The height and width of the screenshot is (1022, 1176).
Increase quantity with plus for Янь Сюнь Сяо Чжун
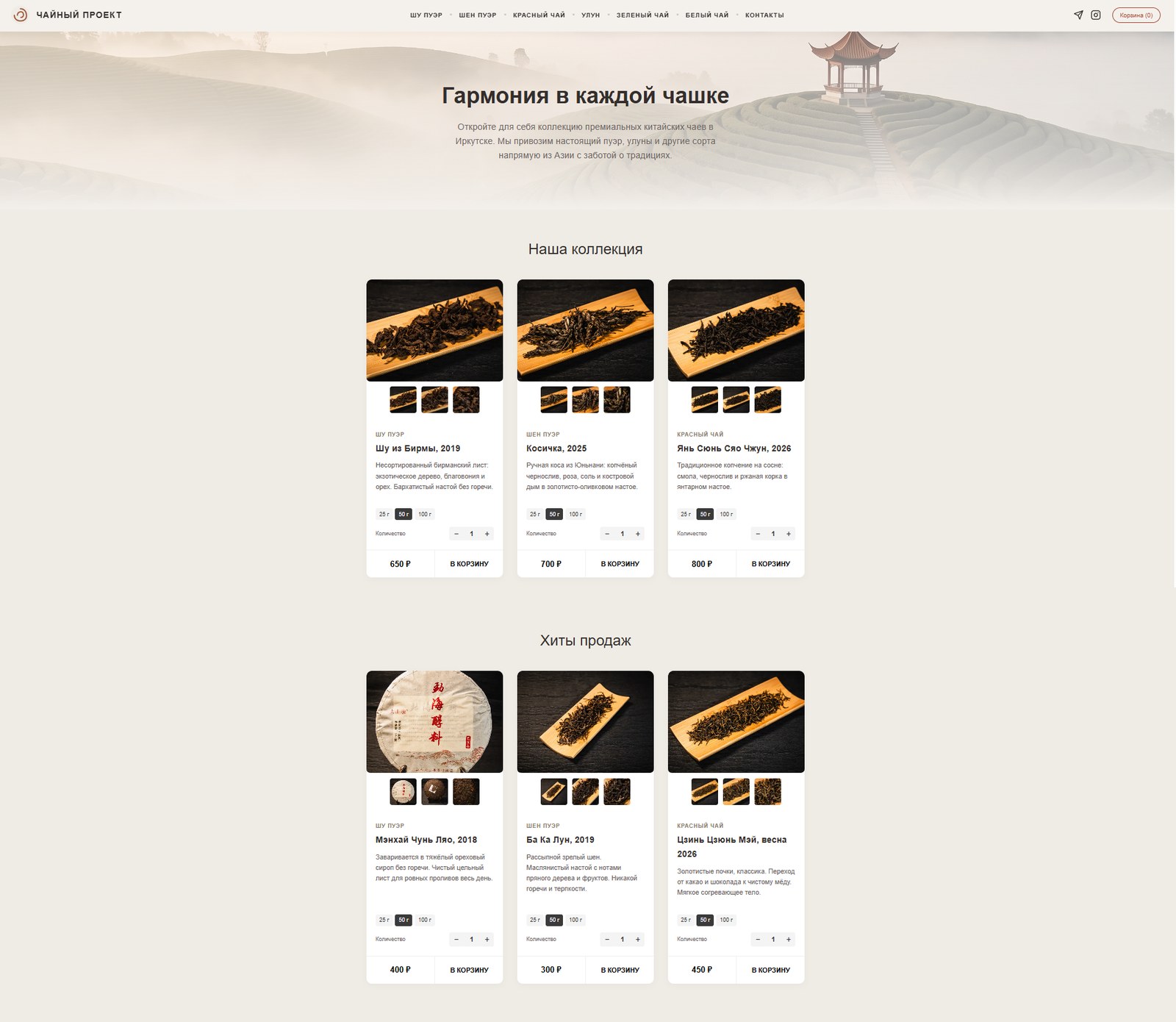(x=789, y=534)
